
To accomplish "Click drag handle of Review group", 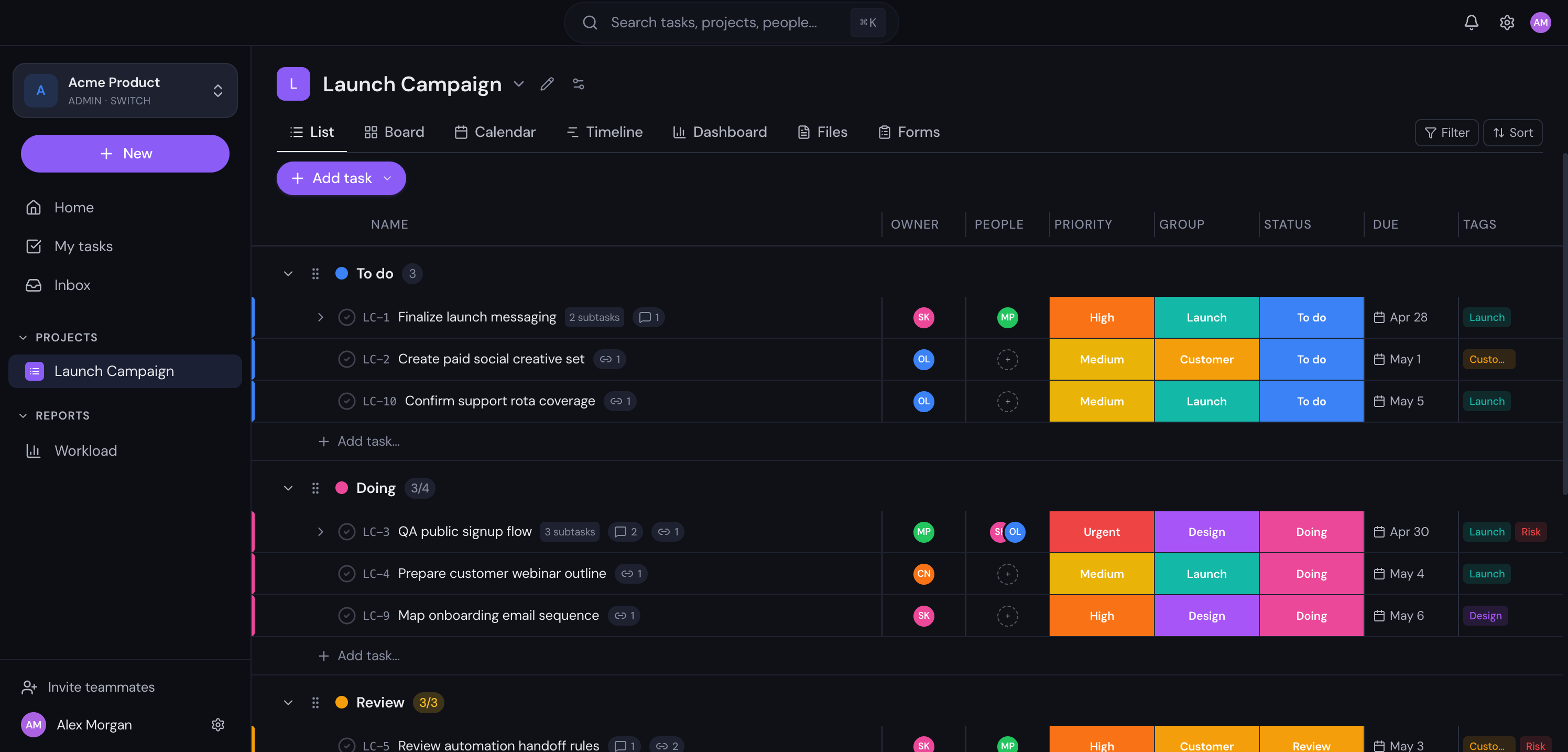I will (x=314, y=702).
